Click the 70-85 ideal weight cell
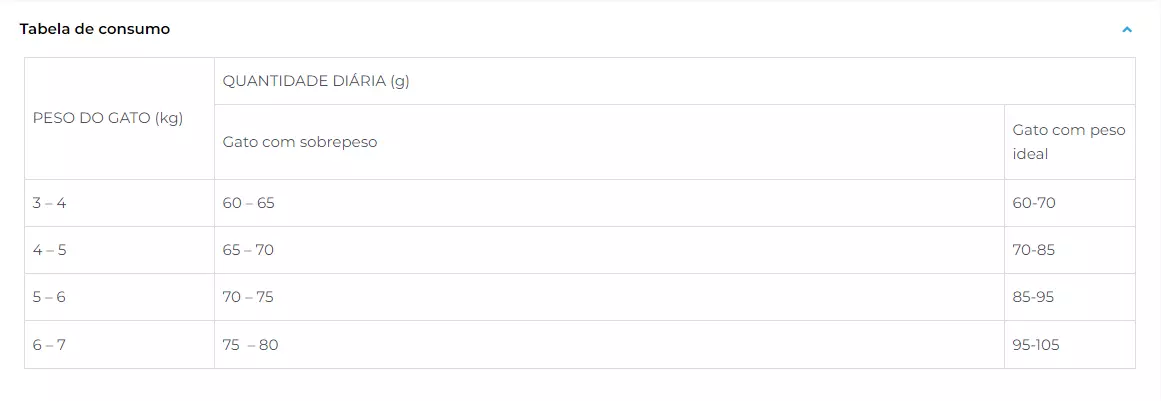This screenshot has height=401, width=1161. (x=1070, y=250)
